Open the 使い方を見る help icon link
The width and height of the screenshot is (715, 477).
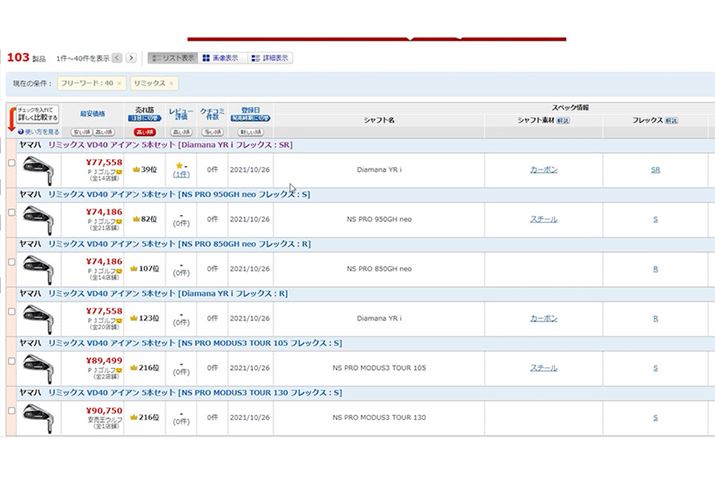38,131
